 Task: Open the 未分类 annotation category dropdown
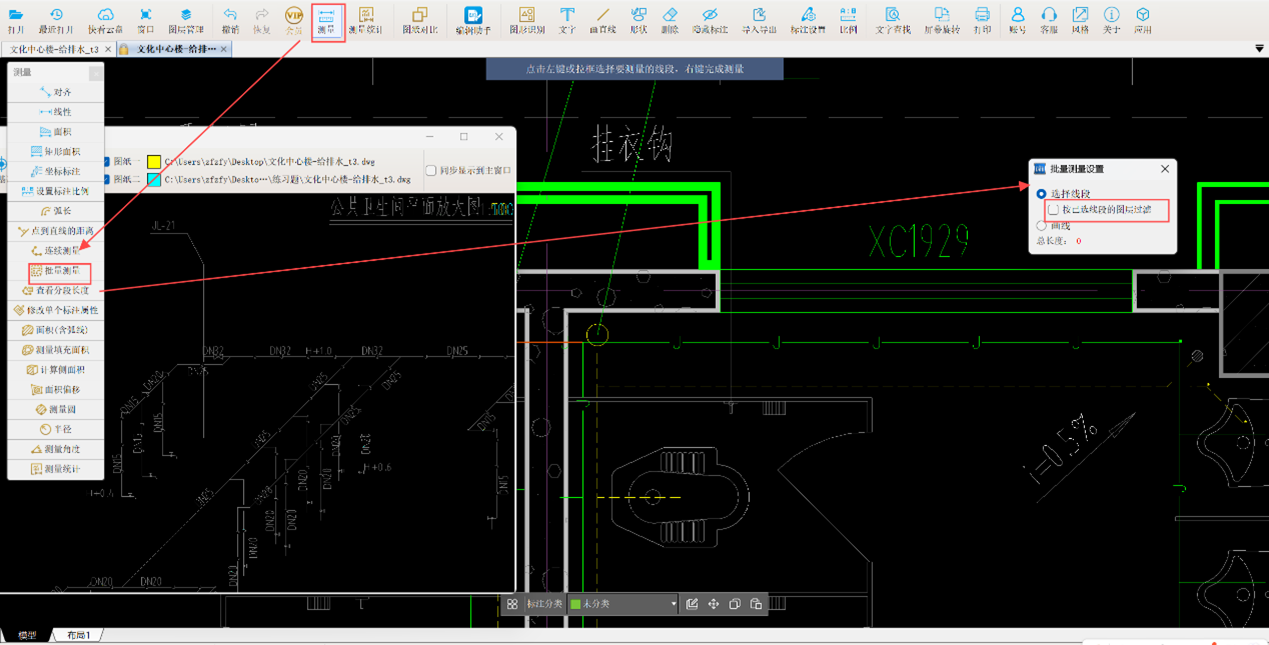tap(623, 604)
